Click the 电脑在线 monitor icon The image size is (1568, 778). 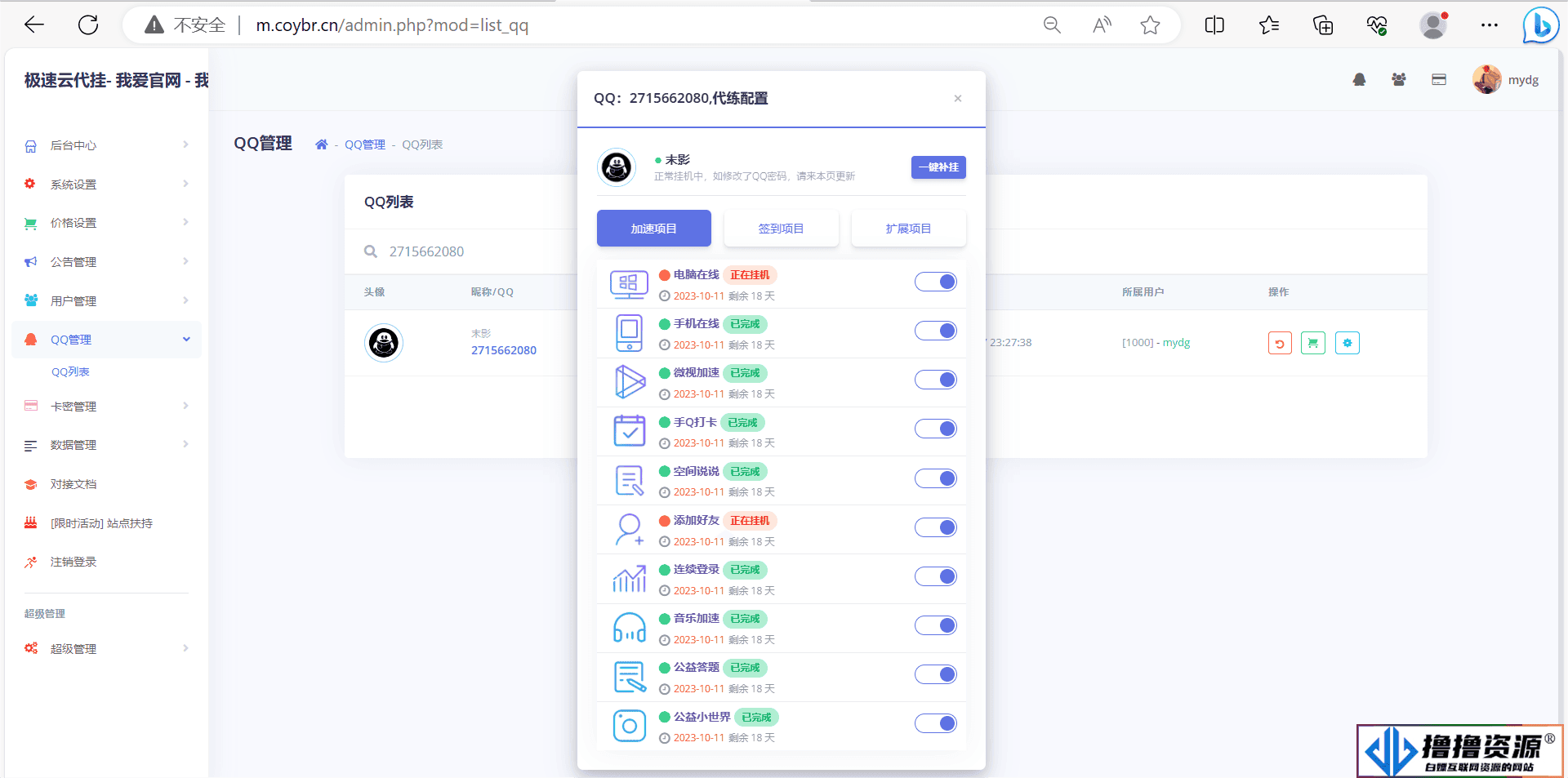click(629, 284)
